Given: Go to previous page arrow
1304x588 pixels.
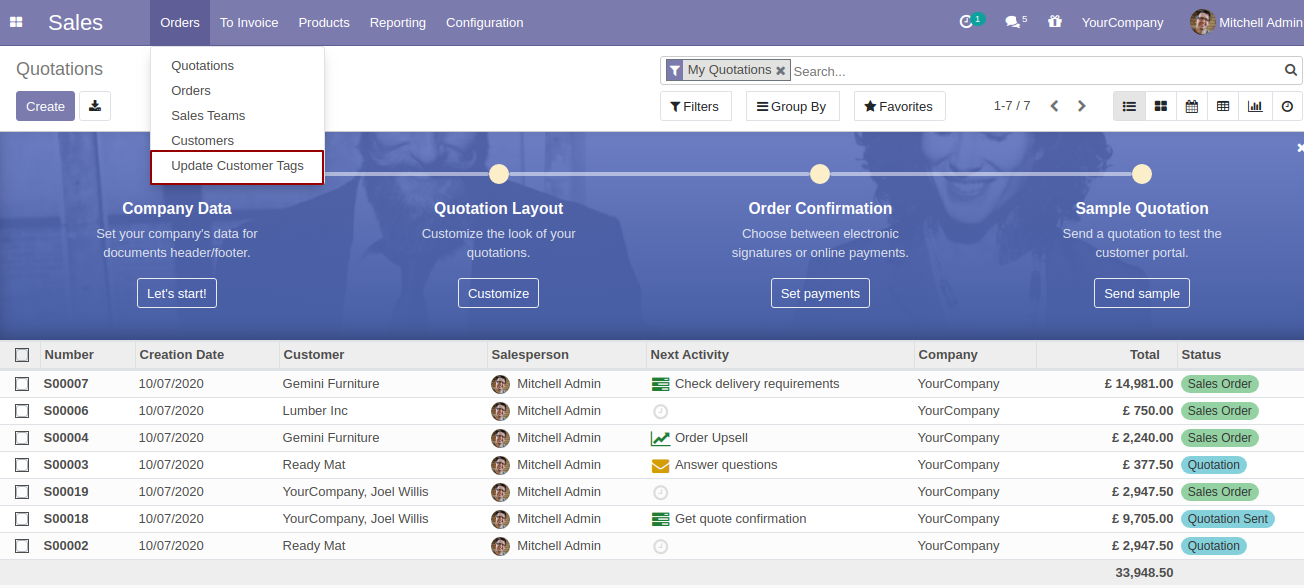Looking at the screenshot, I should click(x=1054, y=106).
